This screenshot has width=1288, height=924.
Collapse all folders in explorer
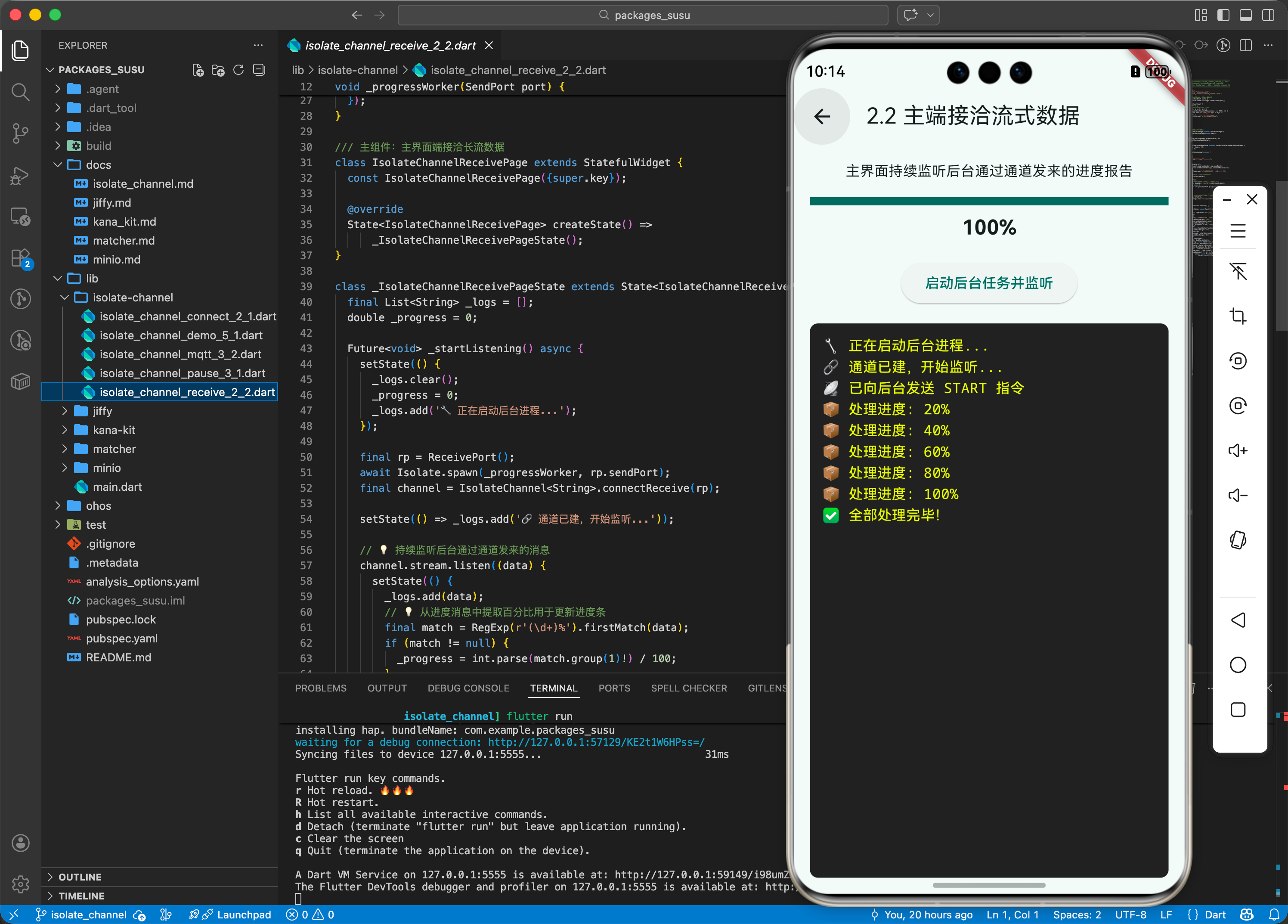point(259,70)
